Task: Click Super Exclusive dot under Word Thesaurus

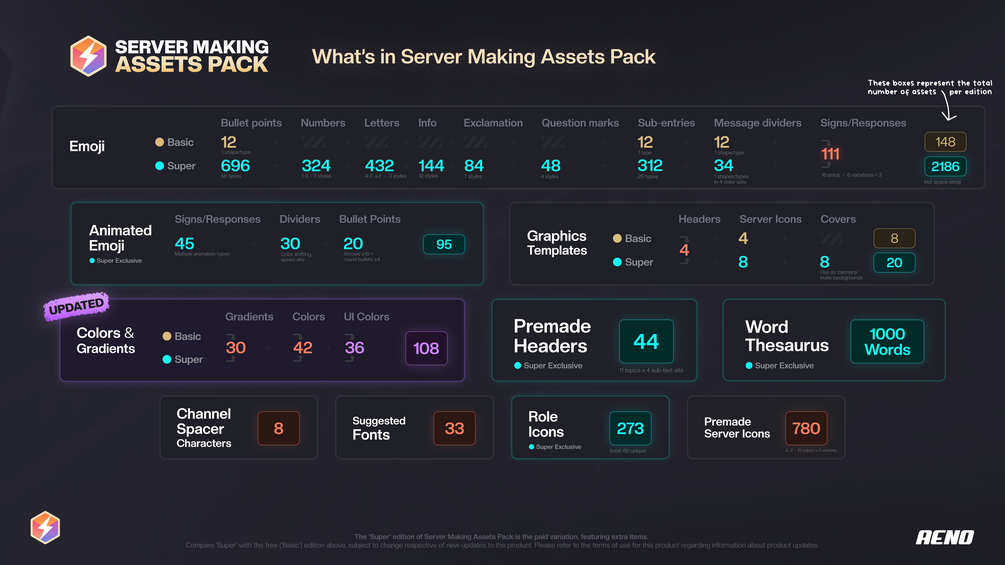Action: (749, 366)
